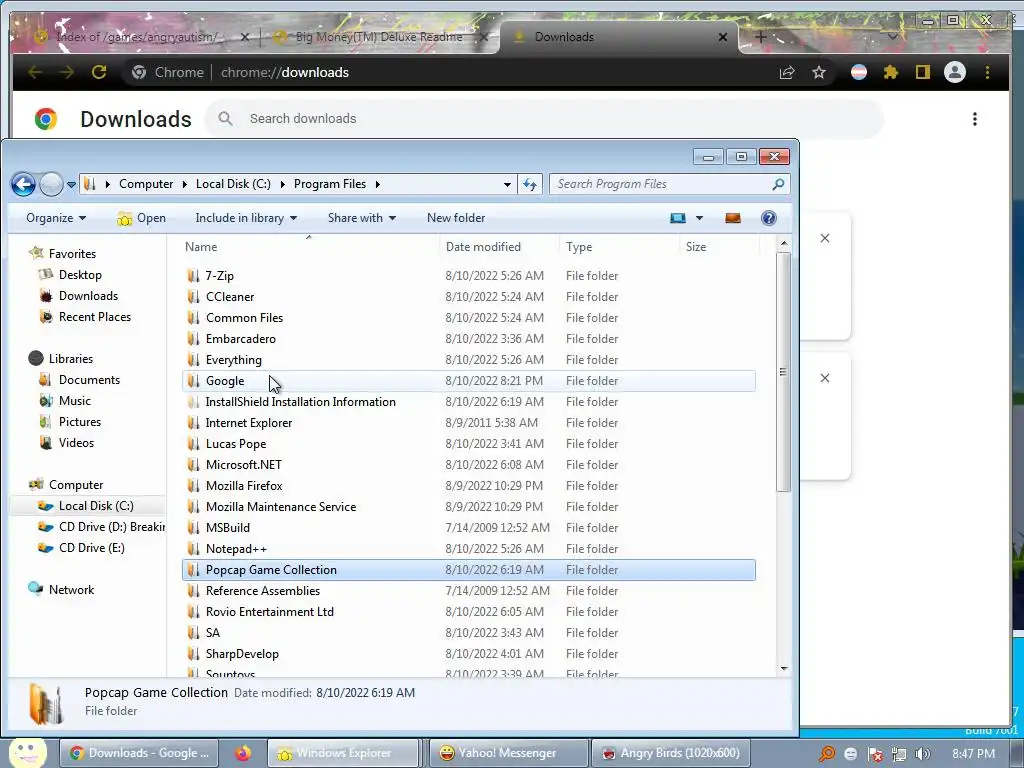This screenshot has height=768, width=1024.
Task: Click Chrome new tab plus button
Action: [x=761, y=37]
